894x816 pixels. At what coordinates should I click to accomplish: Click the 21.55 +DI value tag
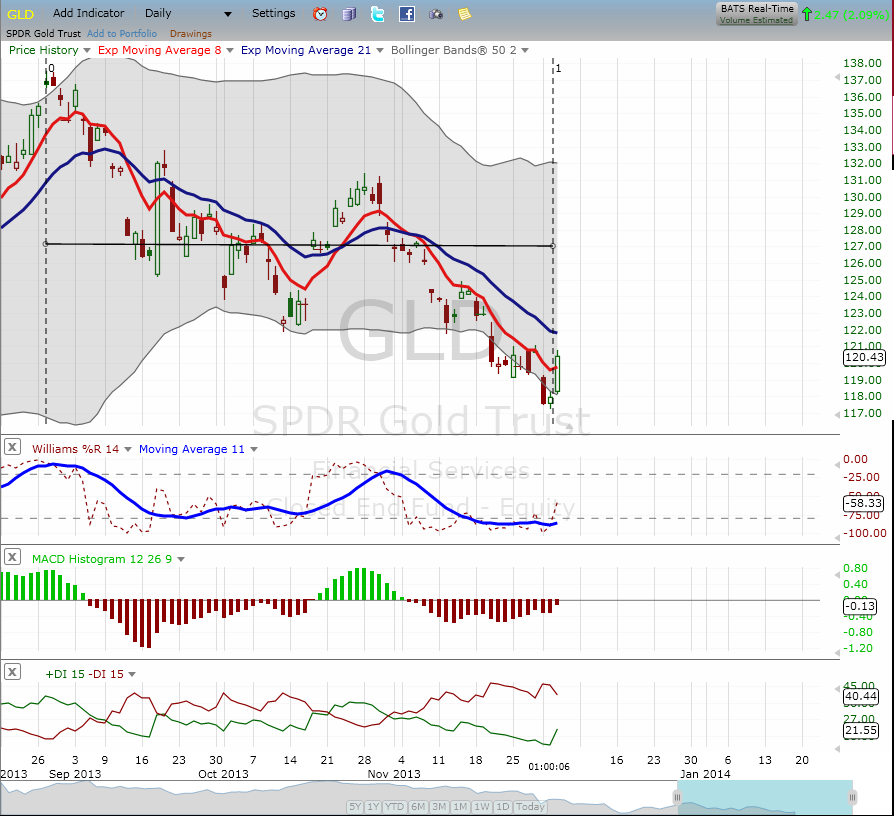point(861,731)
